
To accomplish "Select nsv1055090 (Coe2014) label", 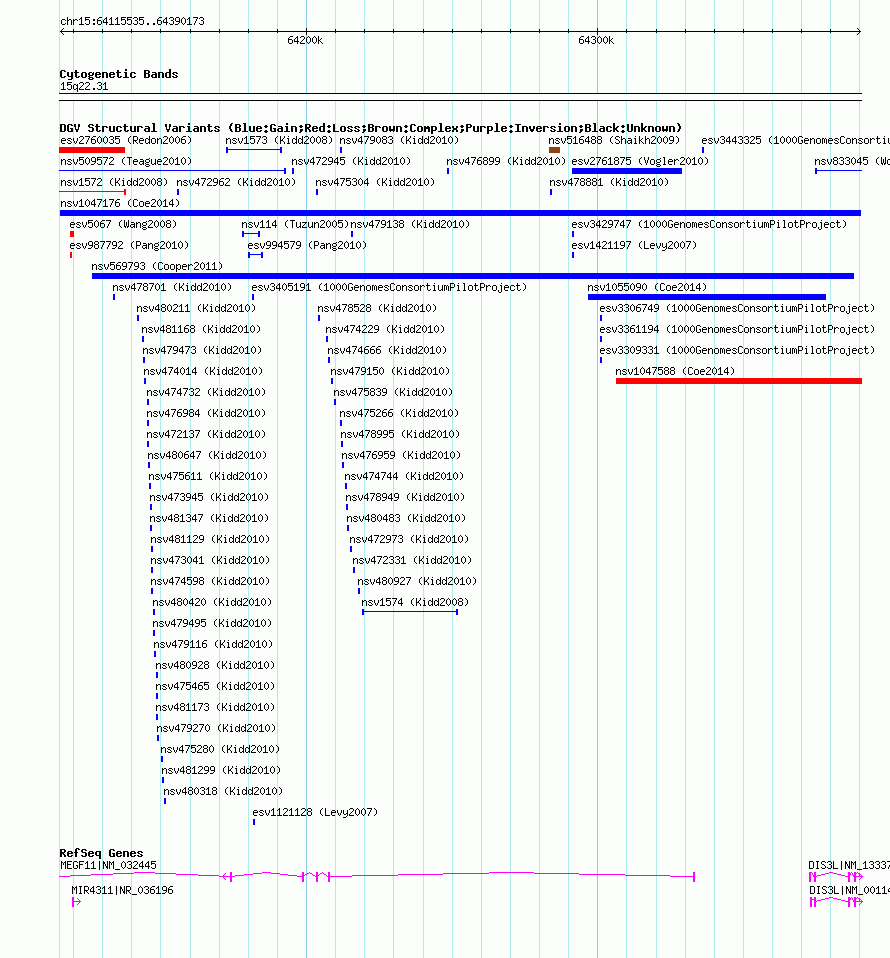I will point(647,287).
